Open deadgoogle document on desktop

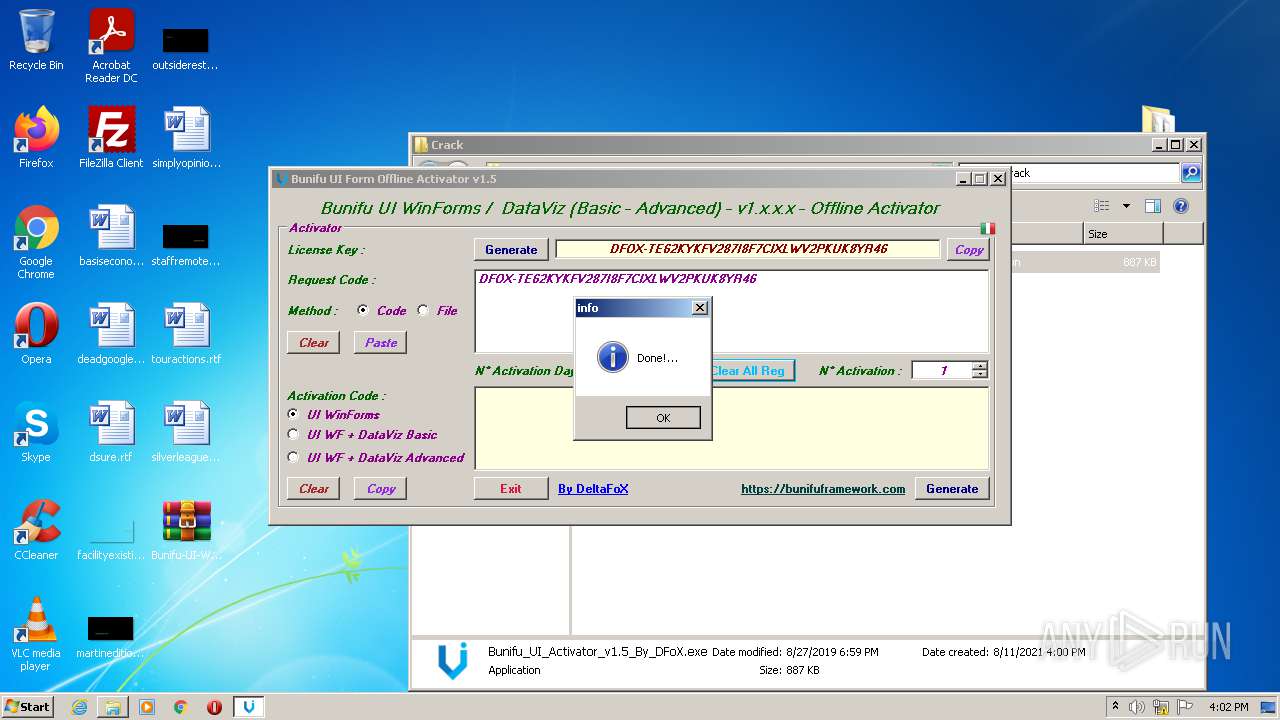[111, 334]
